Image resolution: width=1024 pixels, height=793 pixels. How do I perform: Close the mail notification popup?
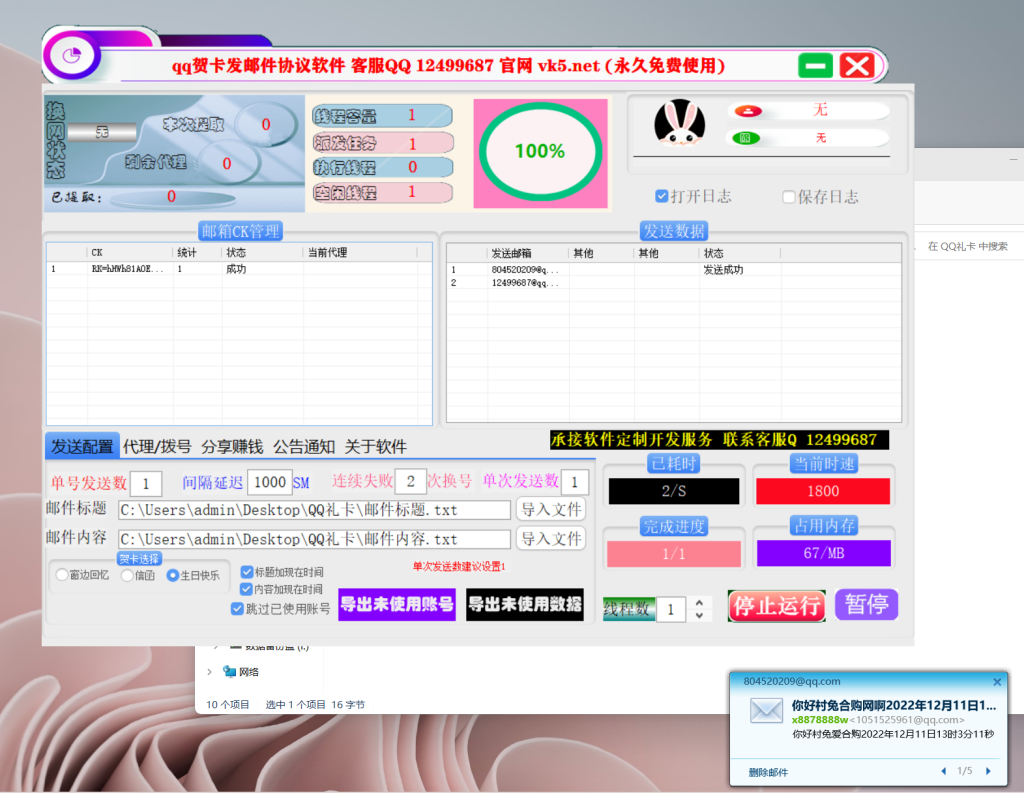point(997,682)
